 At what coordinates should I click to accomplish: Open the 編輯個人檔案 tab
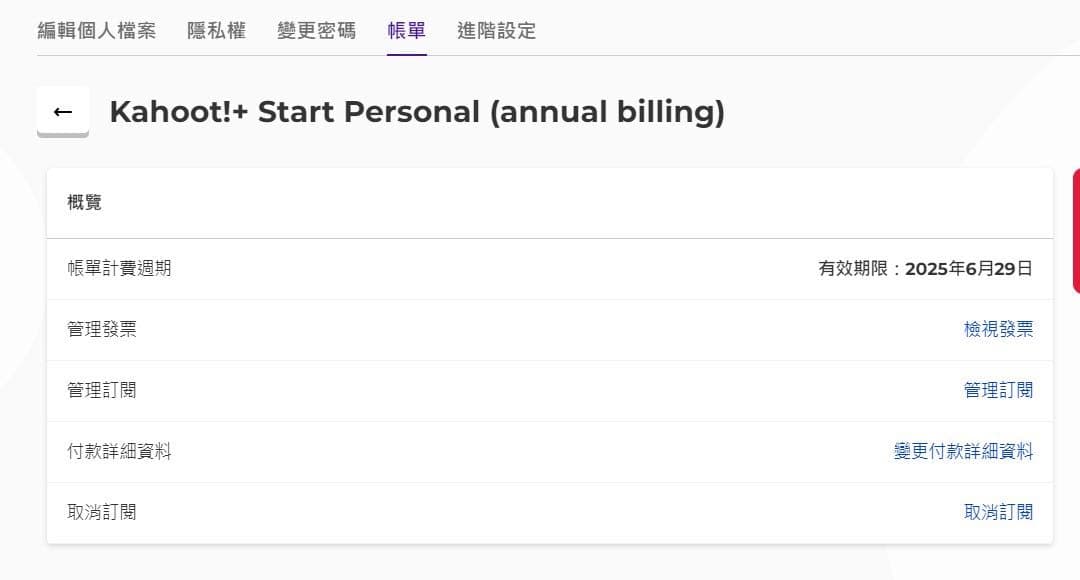(x=97, y=30)
